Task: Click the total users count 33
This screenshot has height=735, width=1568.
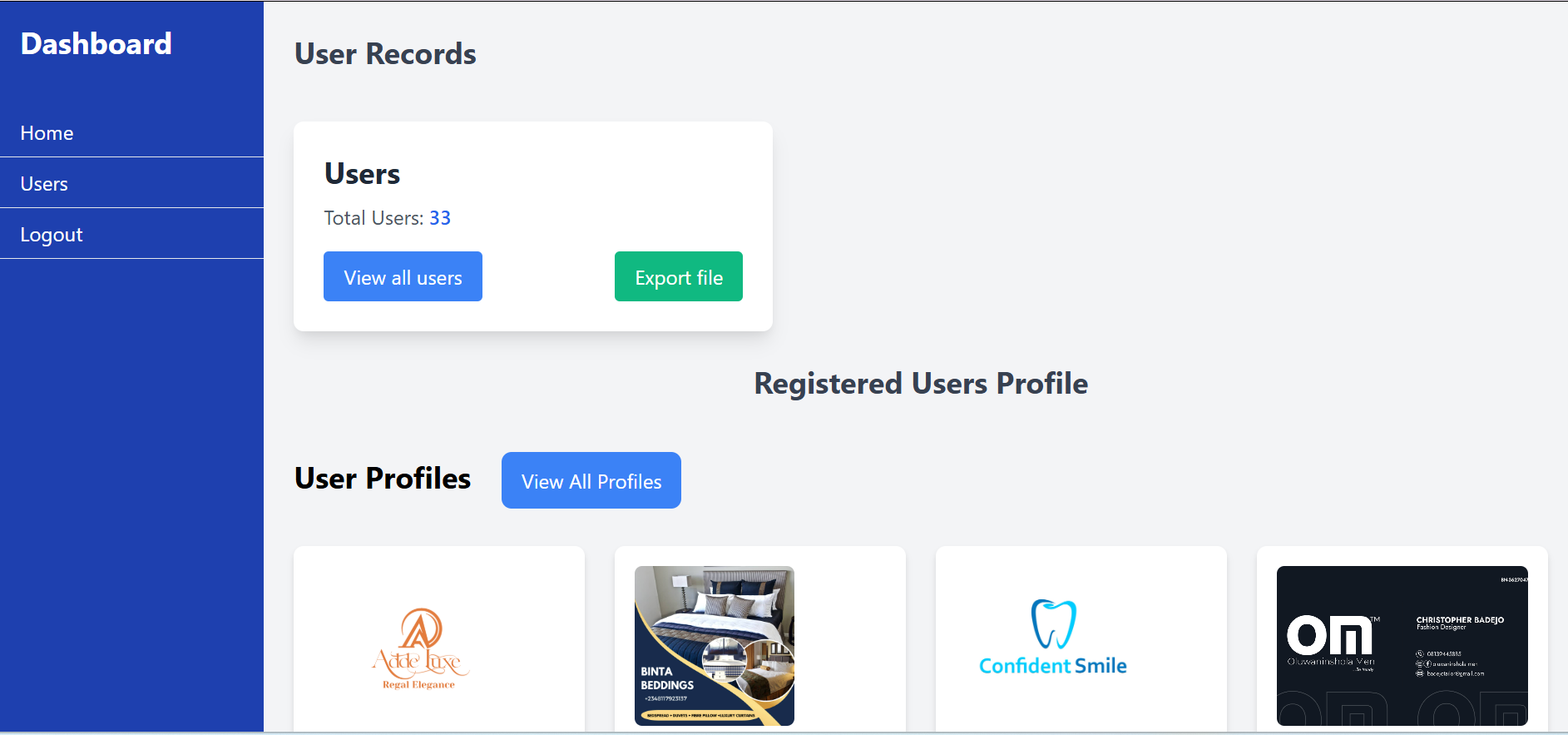Action: click(440, 218)
